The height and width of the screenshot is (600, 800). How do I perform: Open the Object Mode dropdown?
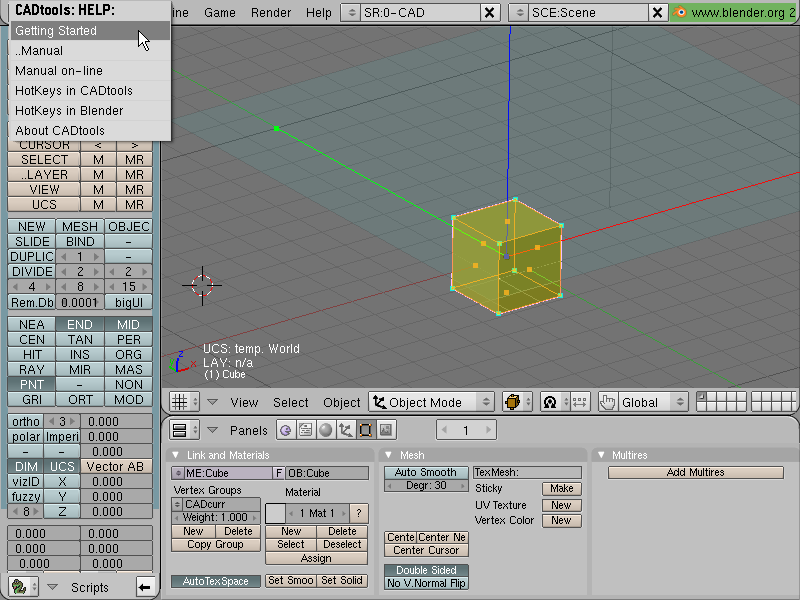click(x=431, y=402)
